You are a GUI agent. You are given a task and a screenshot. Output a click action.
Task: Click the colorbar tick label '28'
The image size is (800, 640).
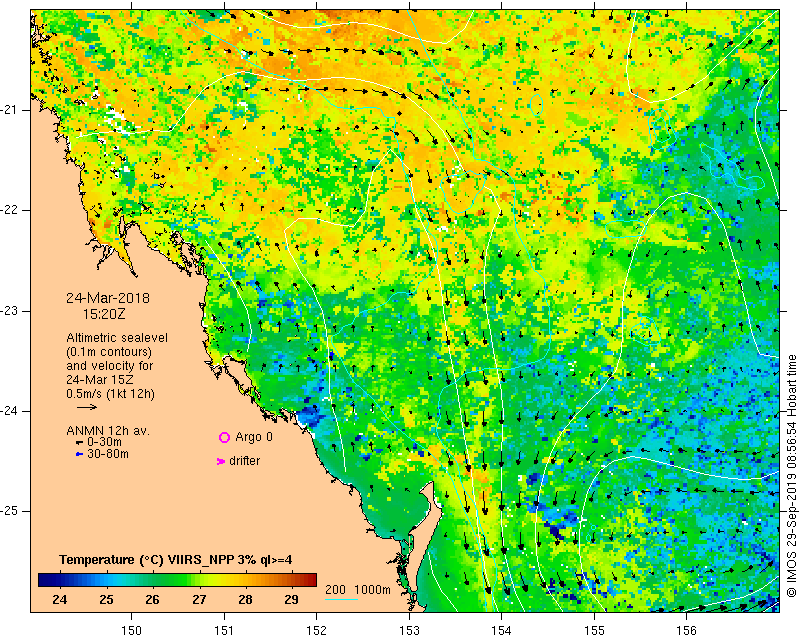coord(245,600)
